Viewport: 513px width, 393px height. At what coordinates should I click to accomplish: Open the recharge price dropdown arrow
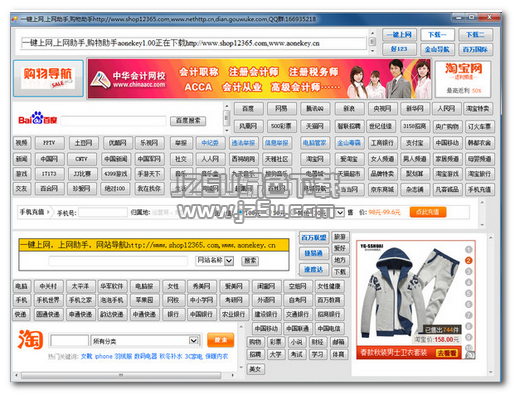click(339, 212)
